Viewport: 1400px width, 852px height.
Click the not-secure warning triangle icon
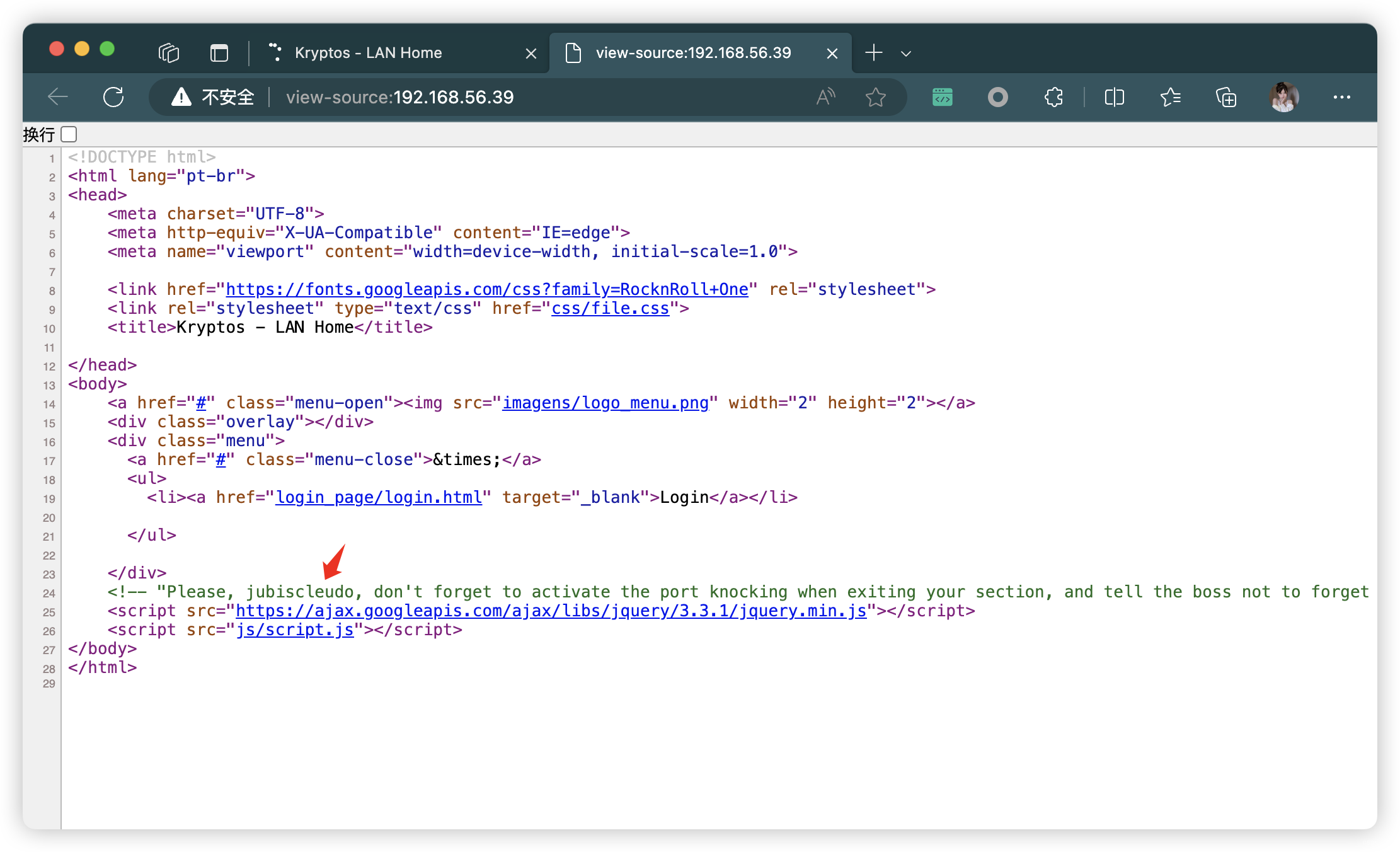tap(181, 97)
